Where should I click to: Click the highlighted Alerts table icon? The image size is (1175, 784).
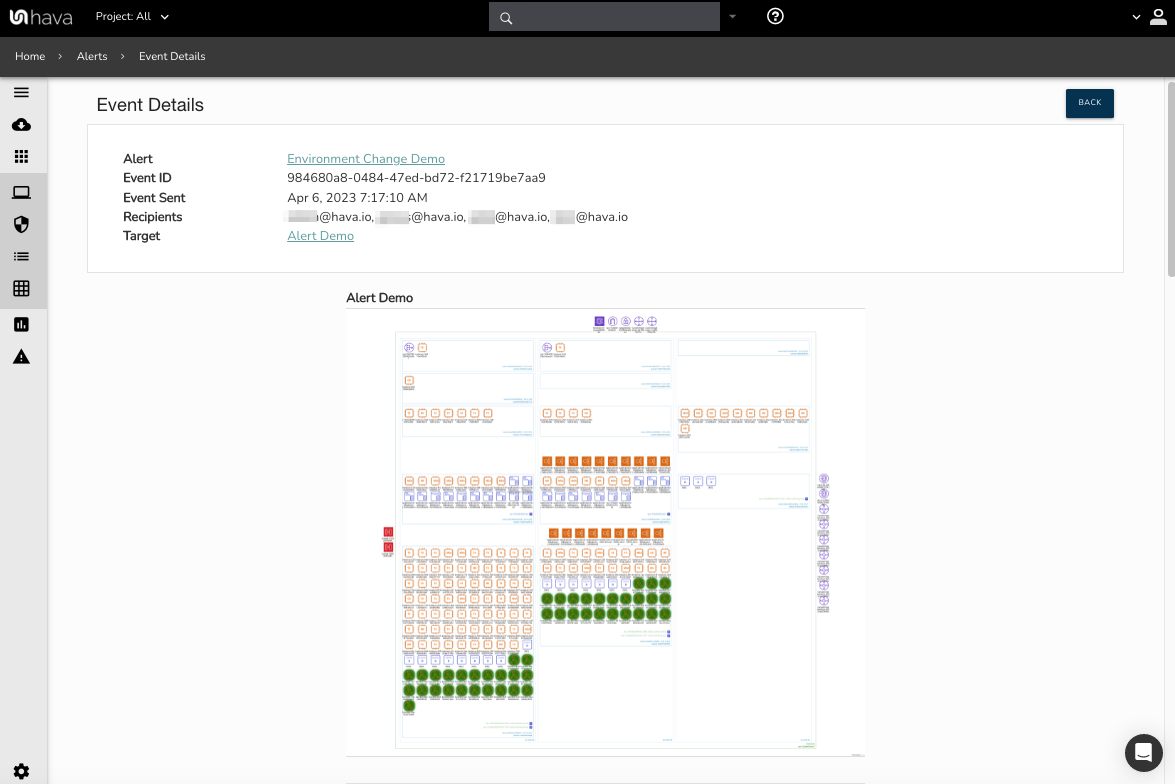click(x=21, y=288)
